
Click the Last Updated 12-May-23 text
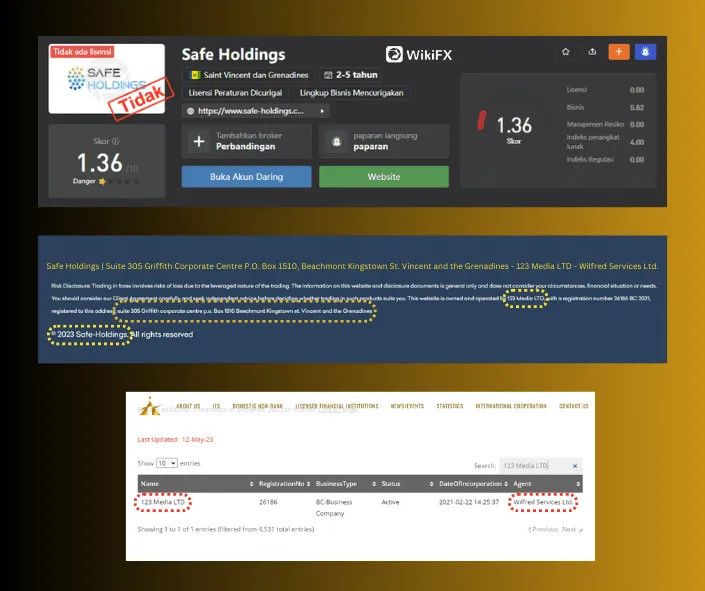[175, 439]
